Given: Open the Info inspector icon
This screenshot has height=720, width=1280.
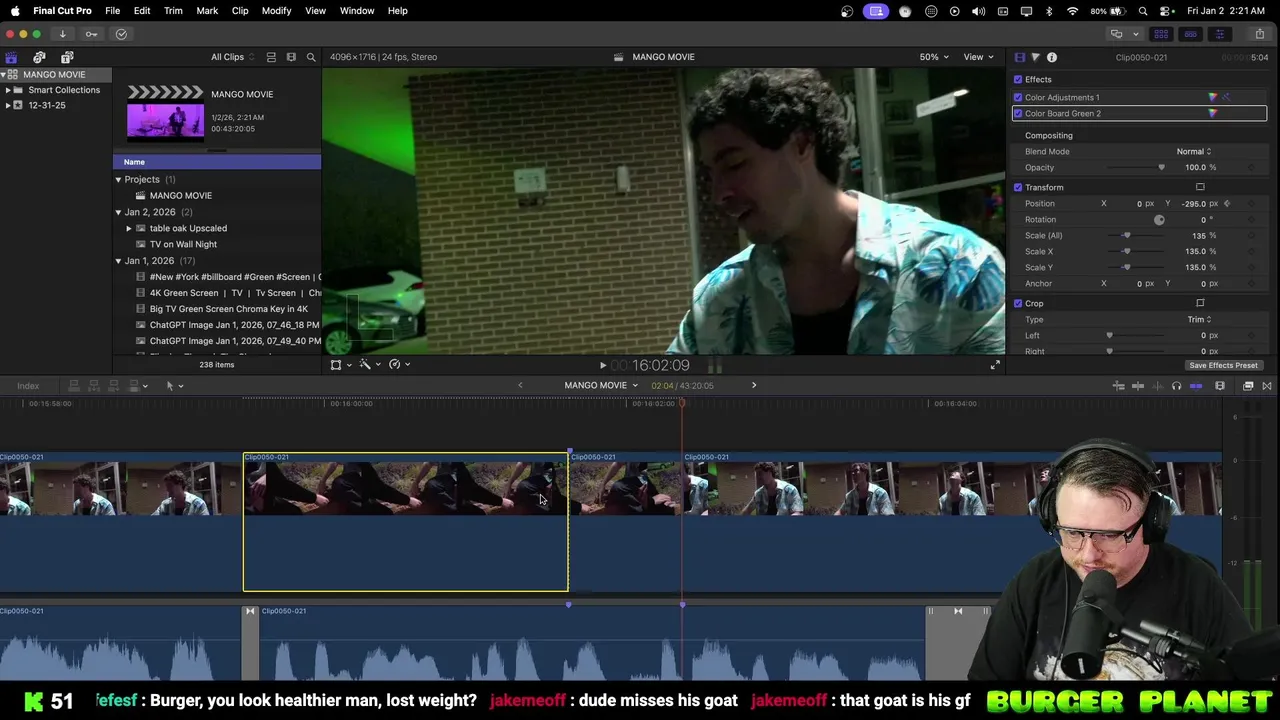Looking at the screenshot, I should [x=1052, y=57].
